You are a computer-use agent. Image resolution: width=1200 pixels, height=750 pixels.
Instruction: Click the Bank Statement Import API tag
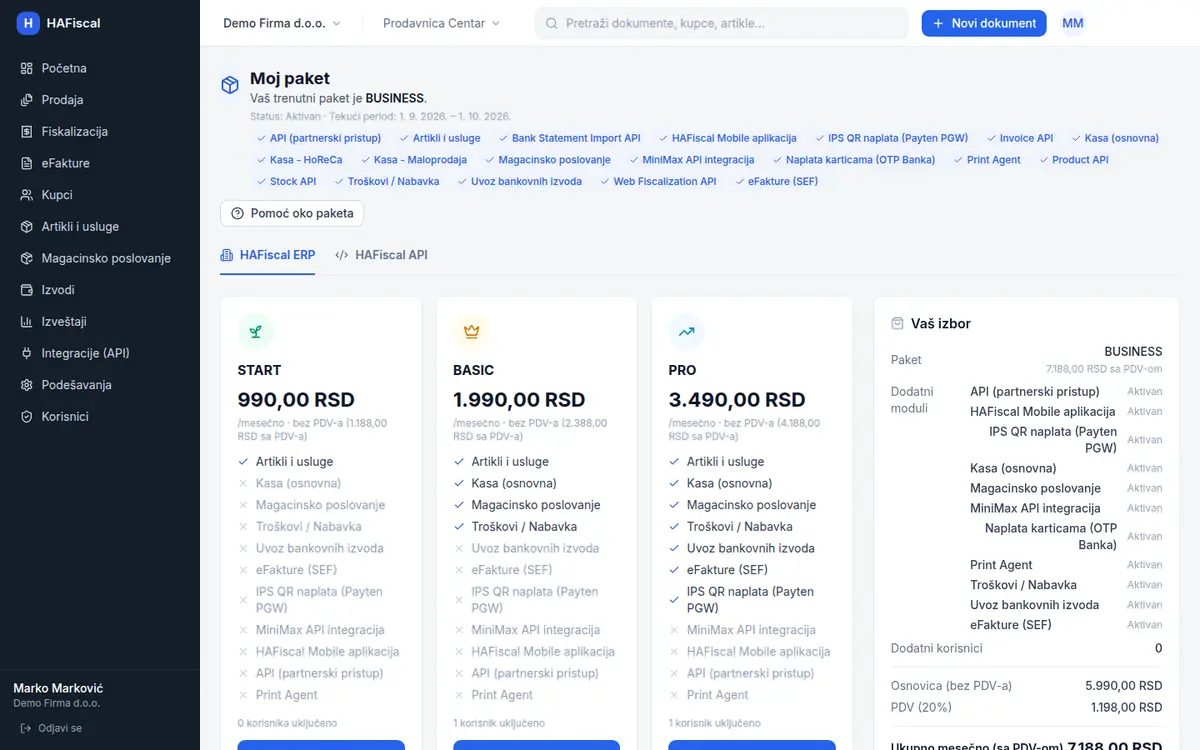coord(568,138)
